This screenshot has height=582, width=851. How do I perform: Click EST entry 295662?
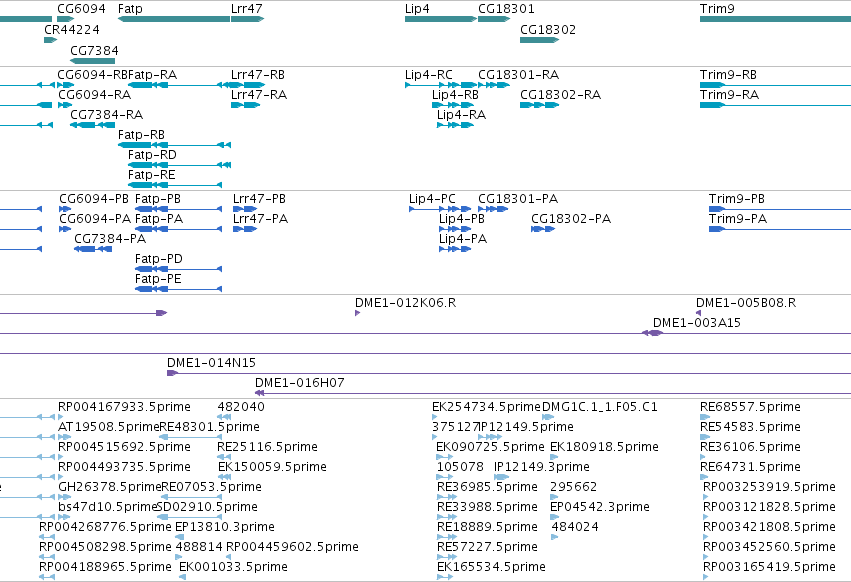[x=574, y=487]
